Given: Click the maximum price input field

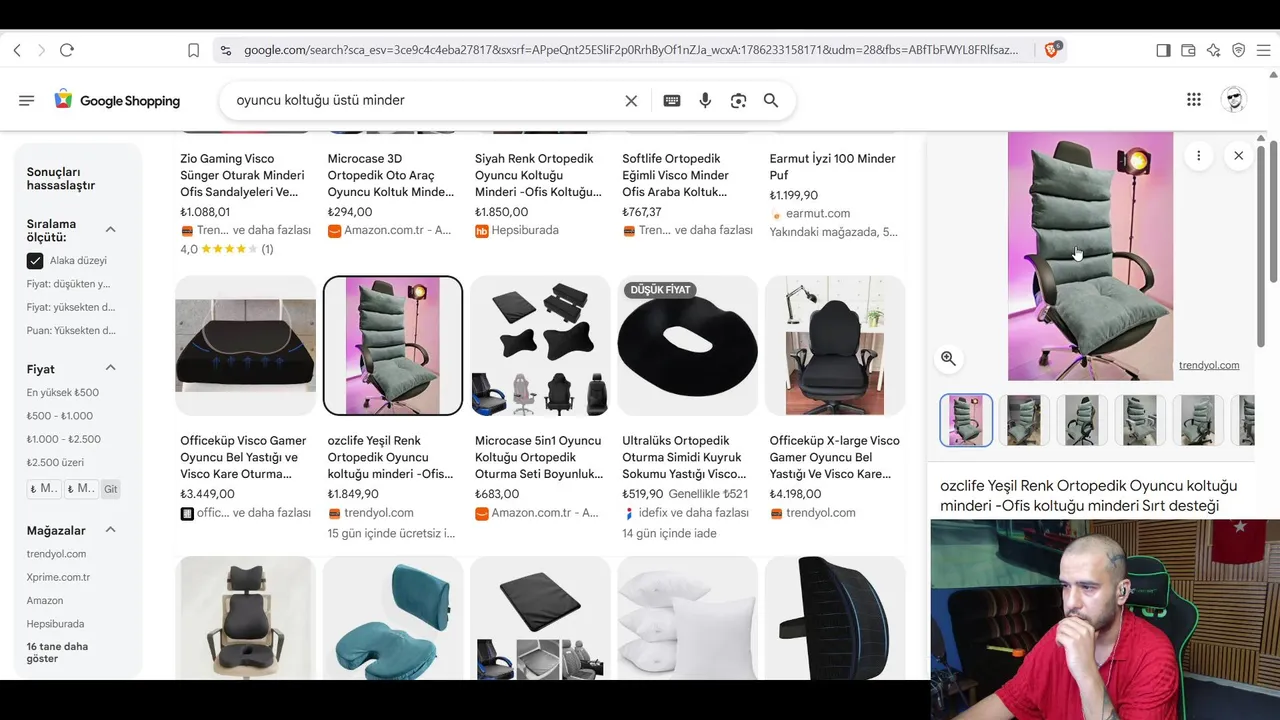Looking at the screenshot, I should click(81, 489).
